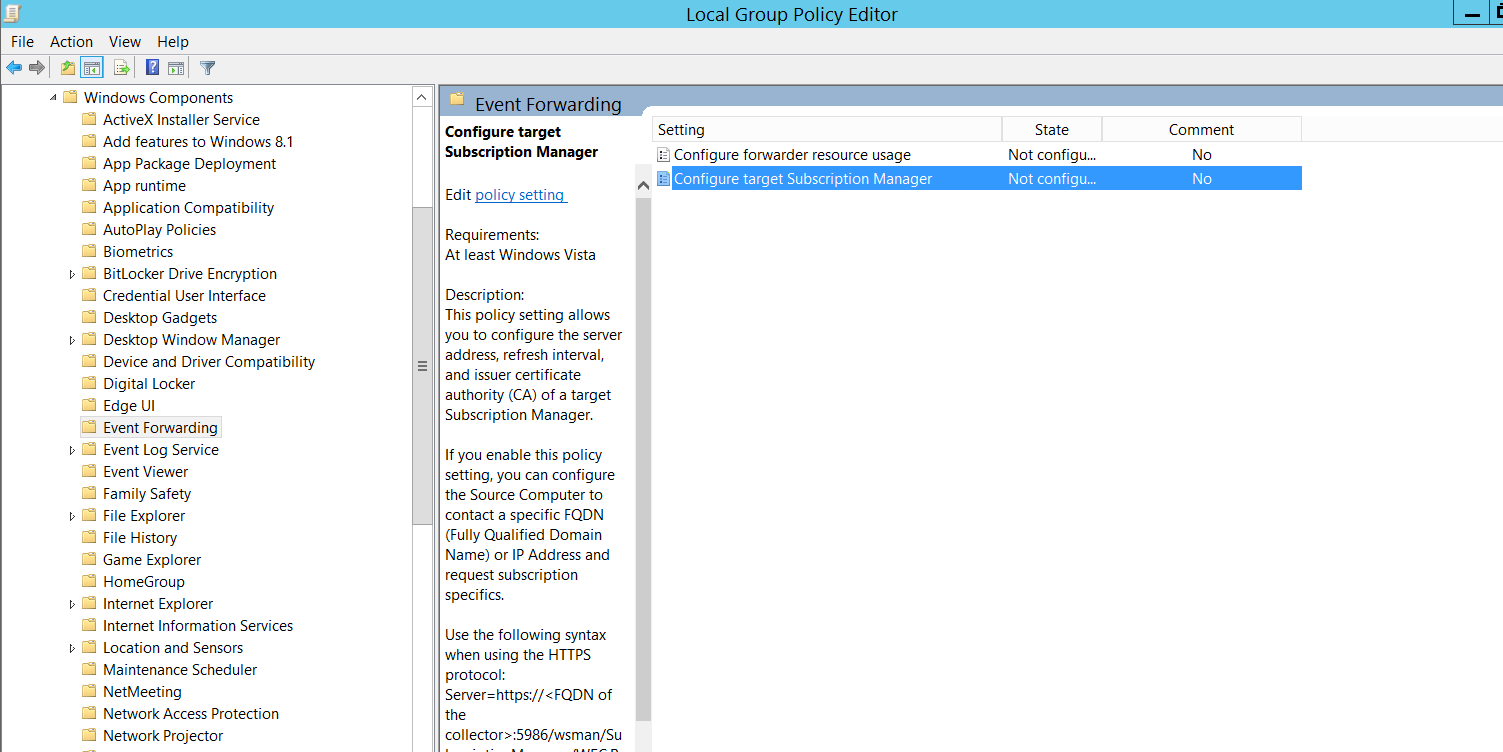
Task: Open the View menu
Action: (124, 41)
